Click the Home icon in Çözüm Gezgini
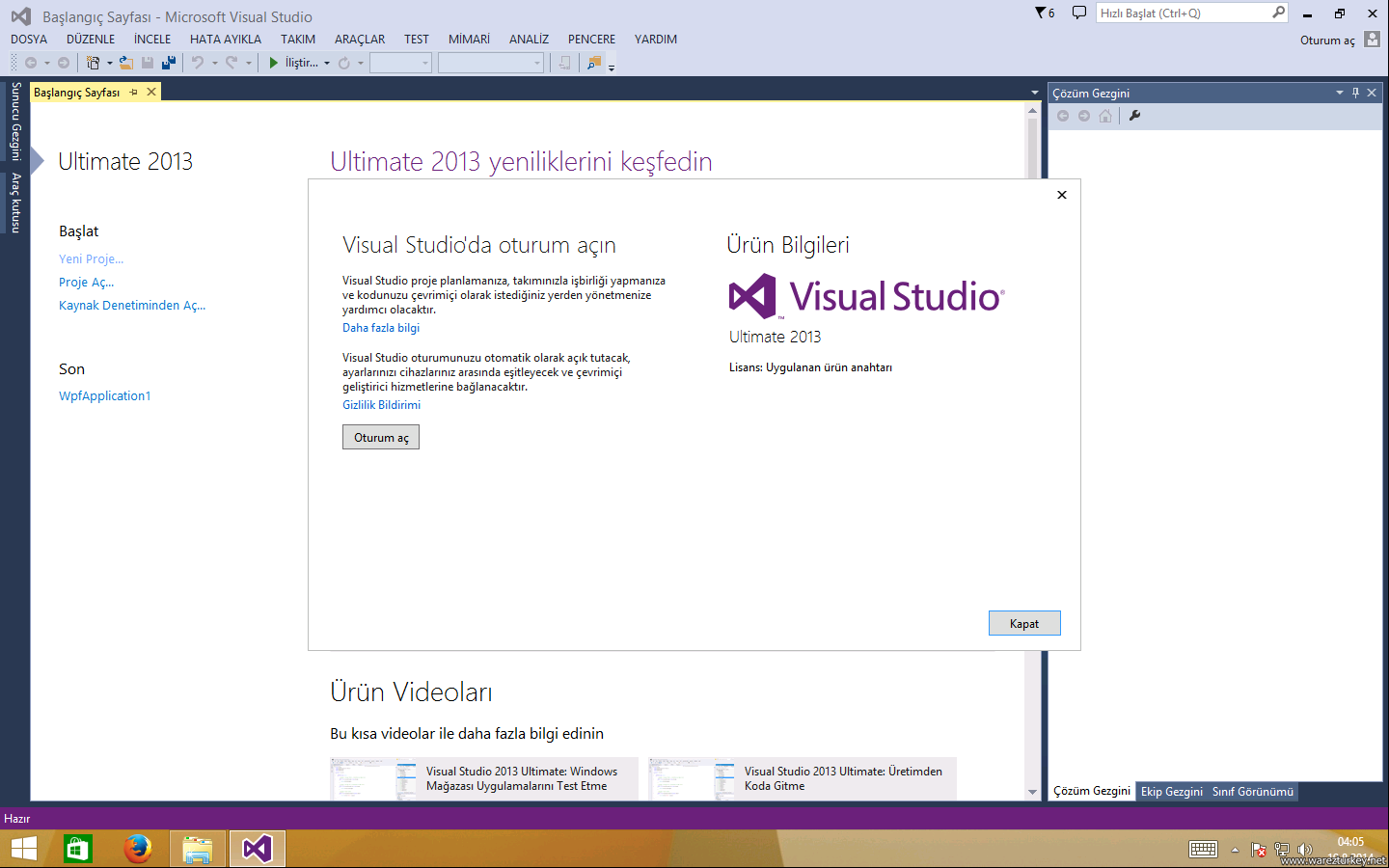 click(1105, 116)
